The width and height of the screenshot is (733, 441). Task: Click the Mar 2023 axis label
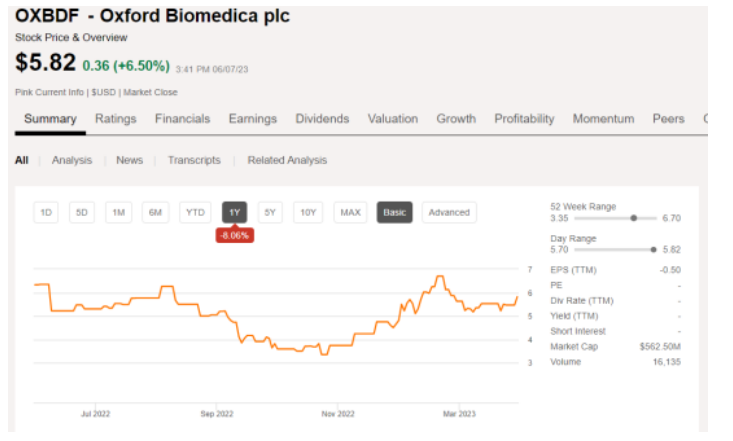tap(459, 414)
